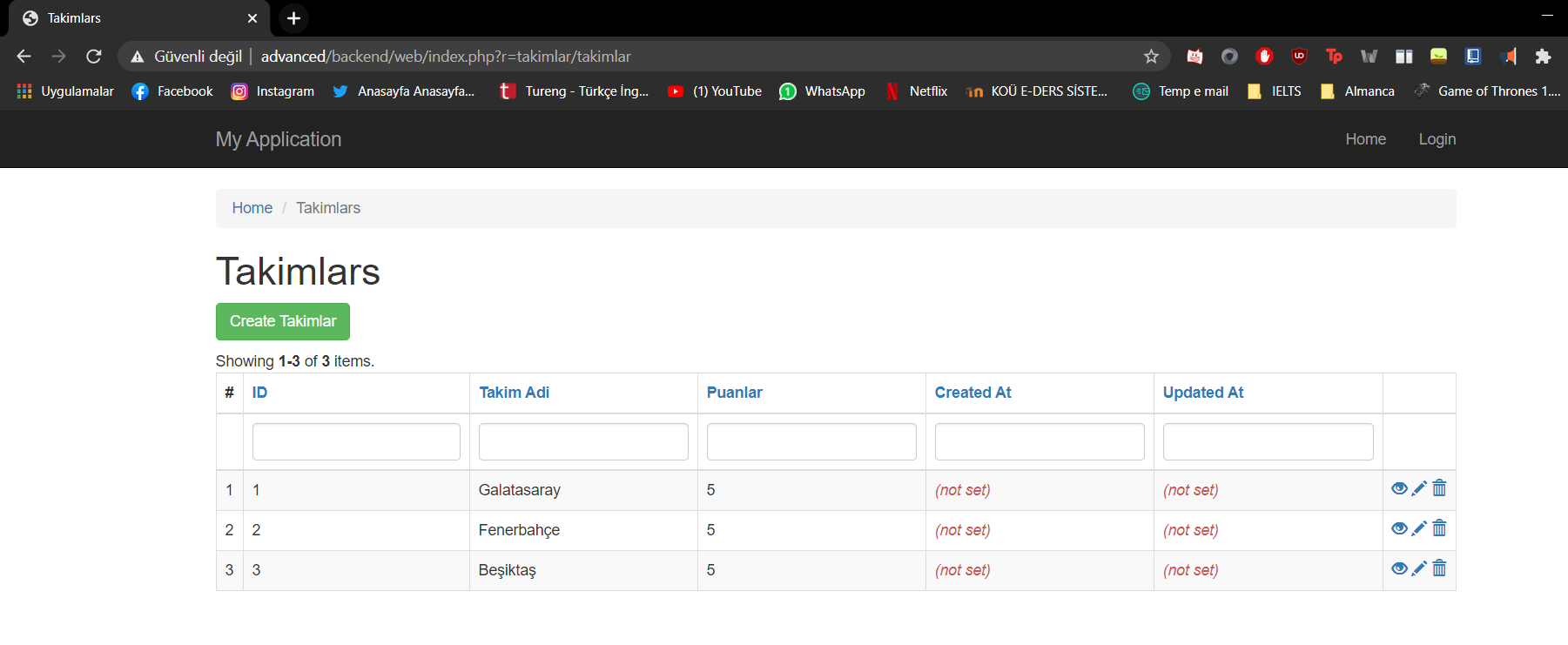
Task: Focus the ID filter input field
Action: coord(356,442)
